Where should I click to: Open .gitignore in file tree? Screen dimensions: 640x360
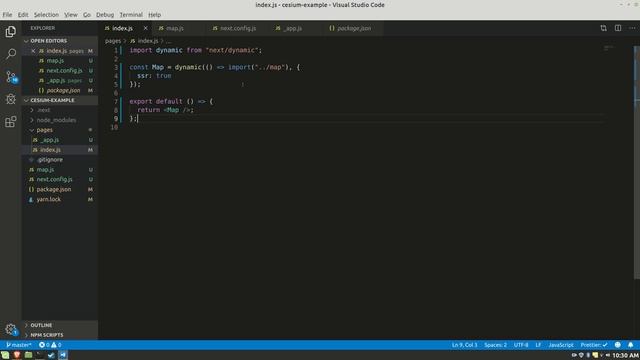pyautogui.click(x=60, y=160)
